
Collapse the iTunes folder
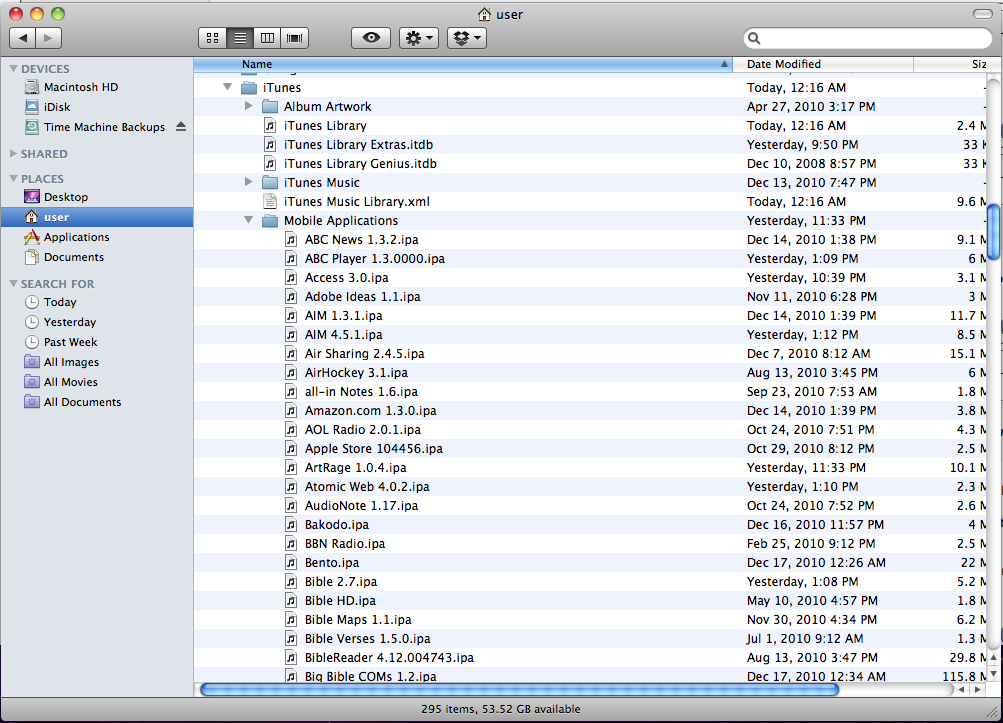click(x=228, y=87)
